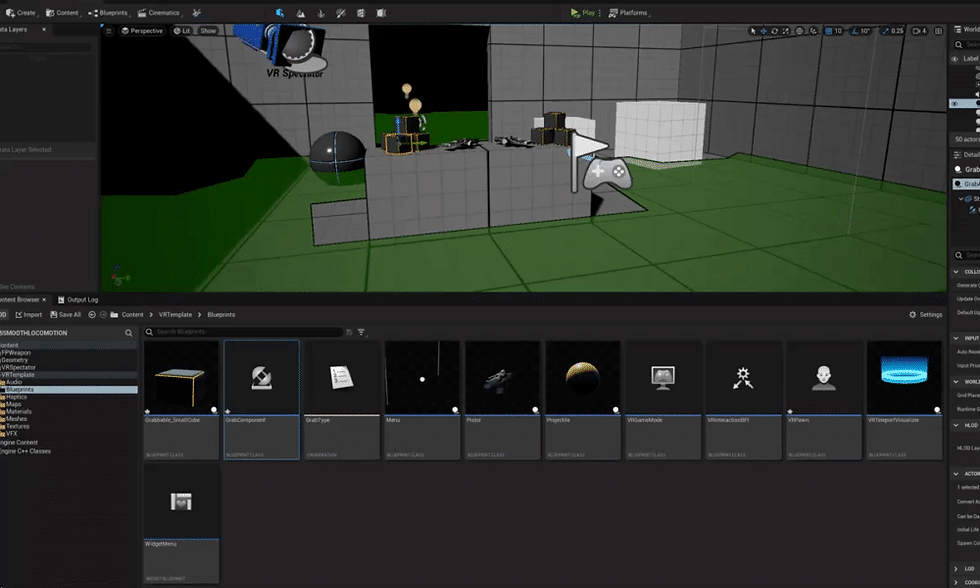980x588 pixels.
Task: Toggle world/local coordinate space
Action: (x=799, y=31)
